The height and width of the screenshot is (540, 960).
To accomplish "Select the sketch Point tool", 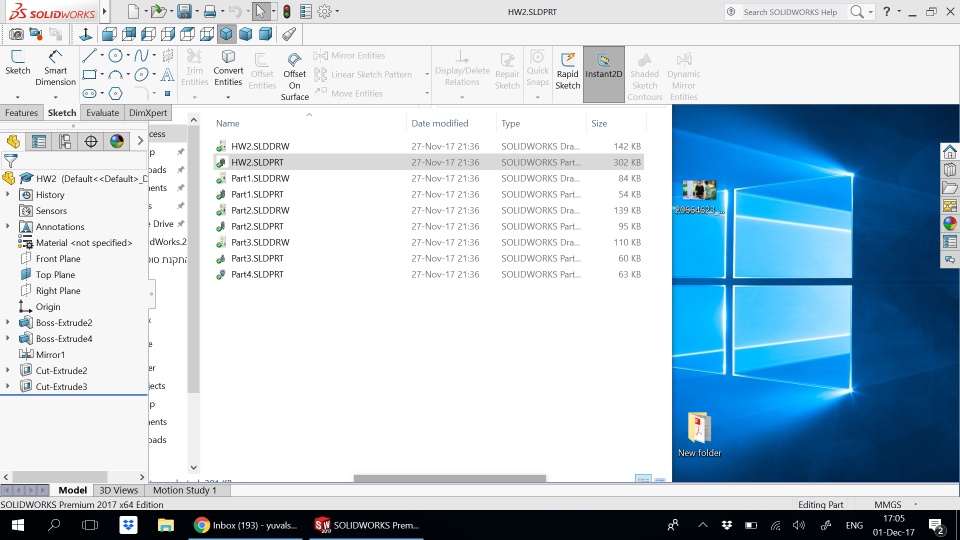I will pos(167,94).
